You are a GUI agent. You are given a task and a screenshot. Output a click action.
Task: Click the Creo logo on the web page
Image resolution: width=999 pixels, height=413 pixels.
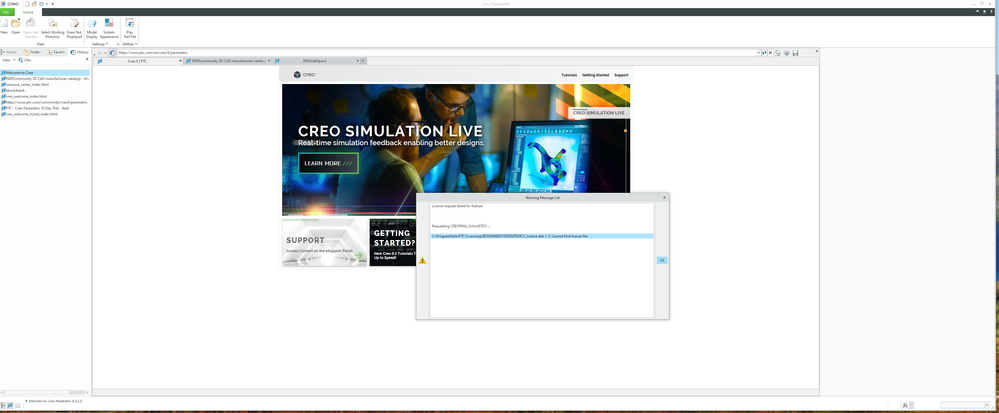[x=304, y=75]
